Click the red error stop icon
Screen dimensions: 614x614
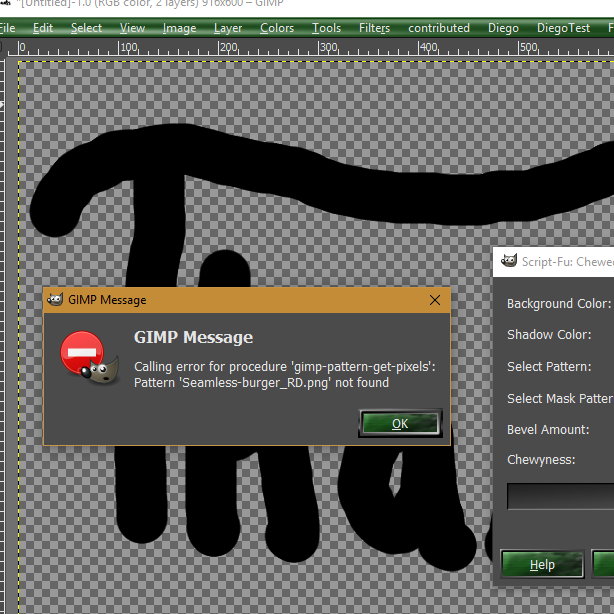tap(82, 353)
